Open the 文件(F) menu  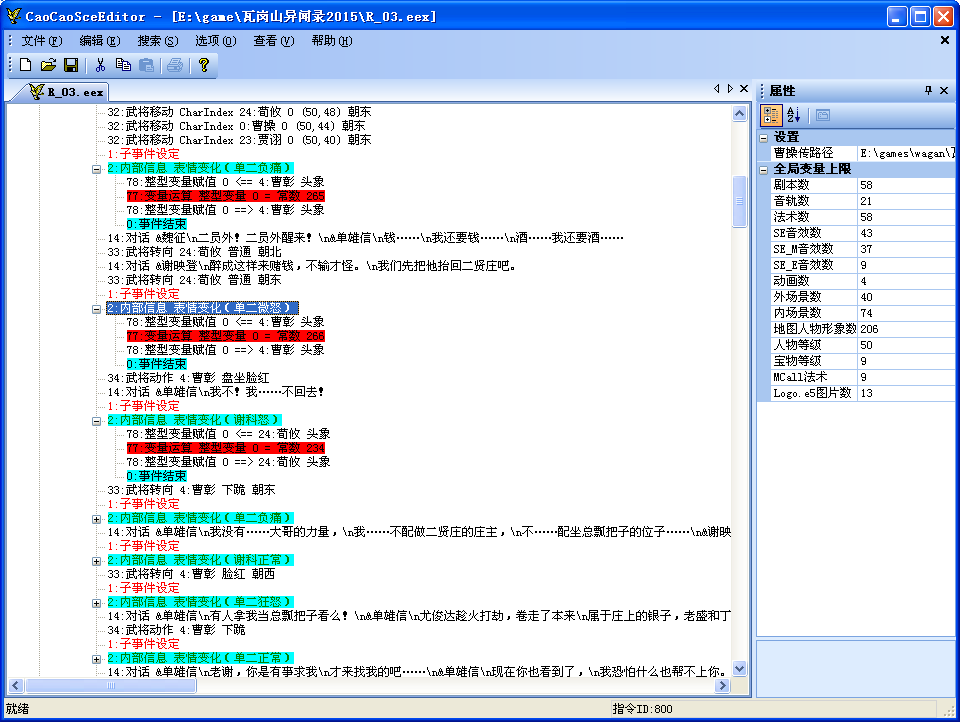tap(41, 41)
